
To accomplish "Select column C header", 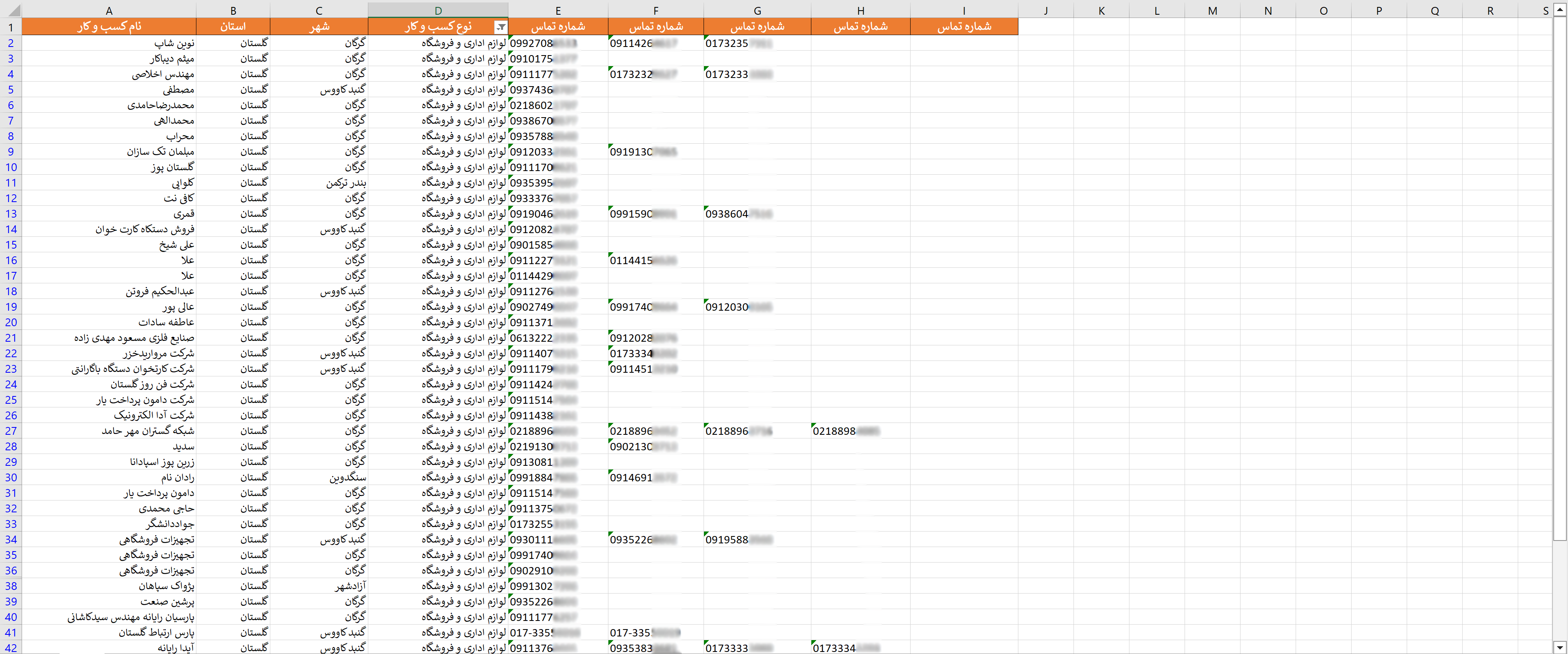I will click(319, 10).
